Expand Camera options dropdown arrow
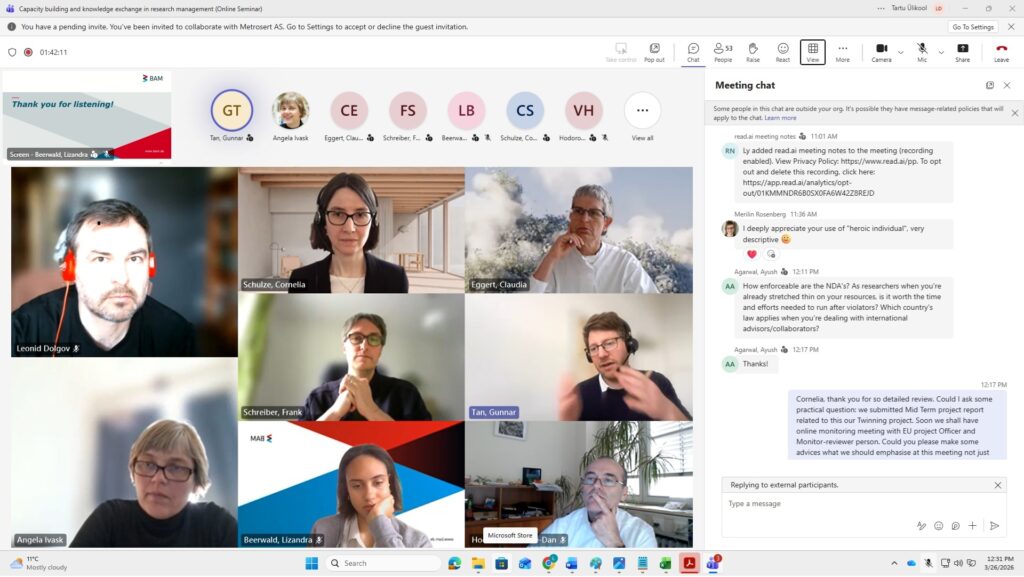1024x577 pixels. 900,52
